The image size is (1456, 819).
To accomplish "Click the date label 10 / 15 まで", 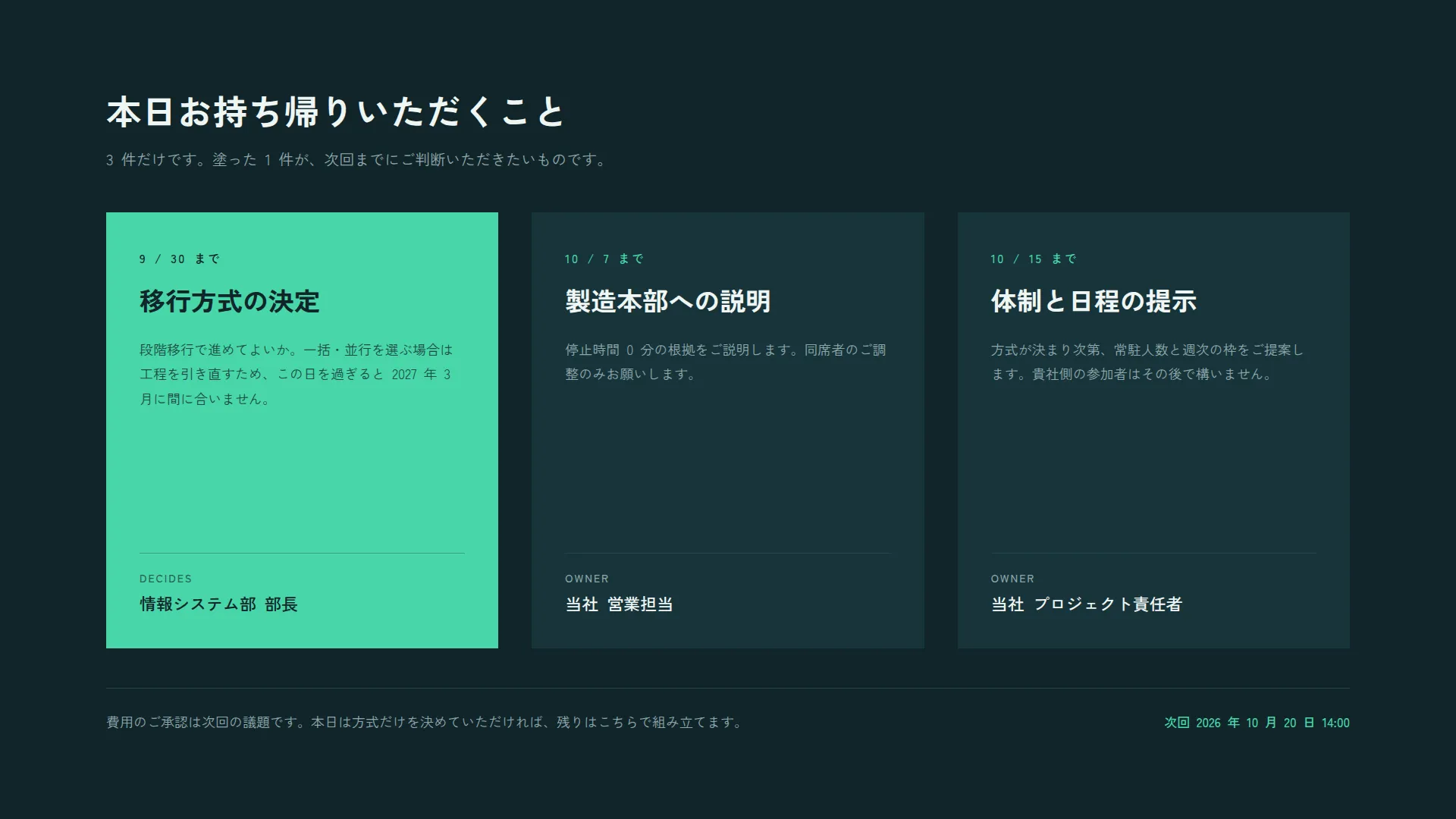I will coord(1033,259).
